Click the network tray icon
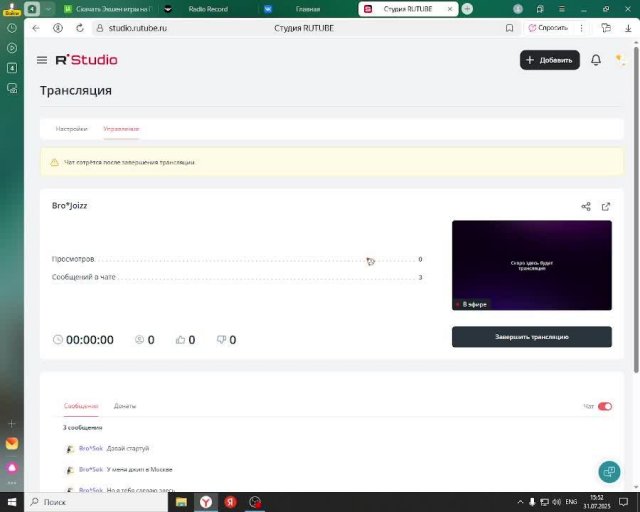This screenshot has width=640, height=512. pyautogui.click(x=544, y=502)
